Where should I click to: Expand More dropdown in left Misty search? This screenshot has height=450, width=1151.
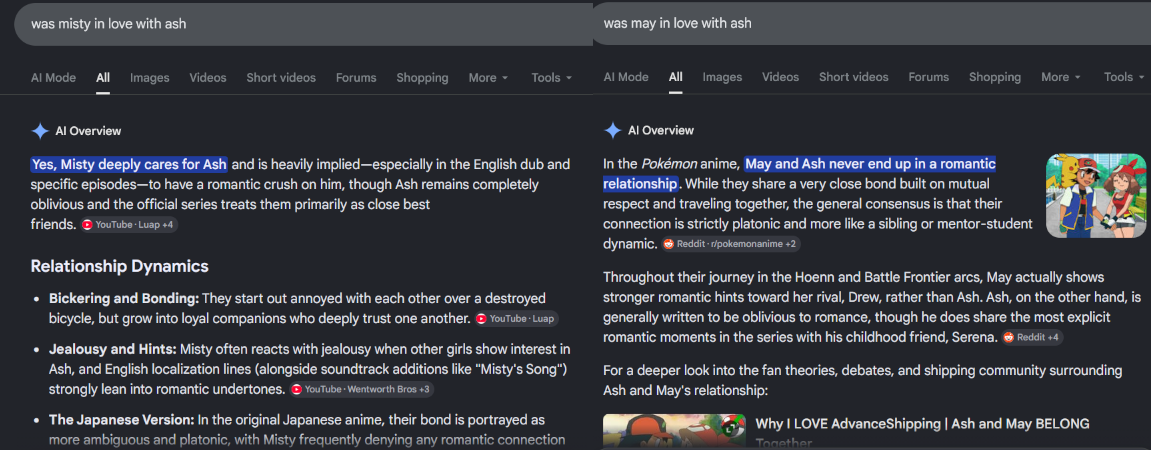488,78
